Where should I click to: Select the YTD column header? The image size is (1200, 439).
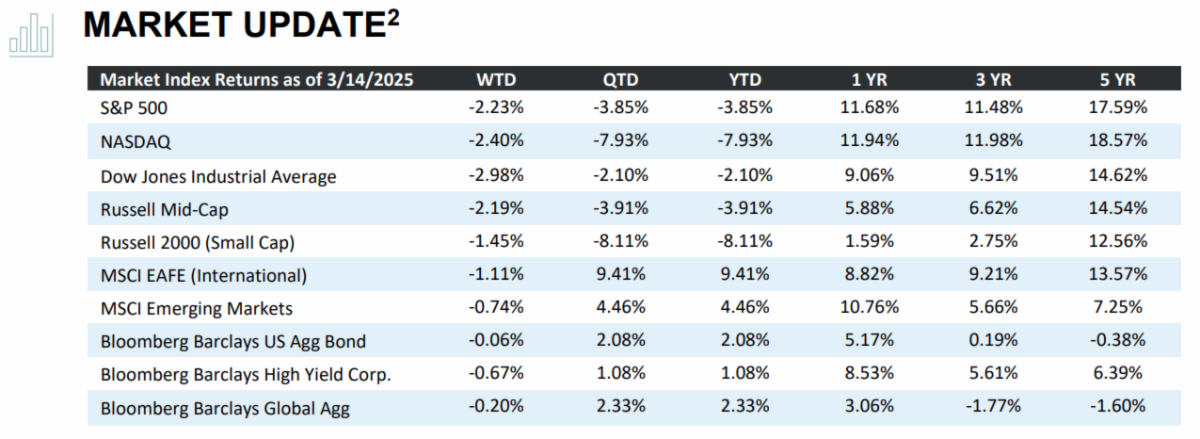point(745,80)
